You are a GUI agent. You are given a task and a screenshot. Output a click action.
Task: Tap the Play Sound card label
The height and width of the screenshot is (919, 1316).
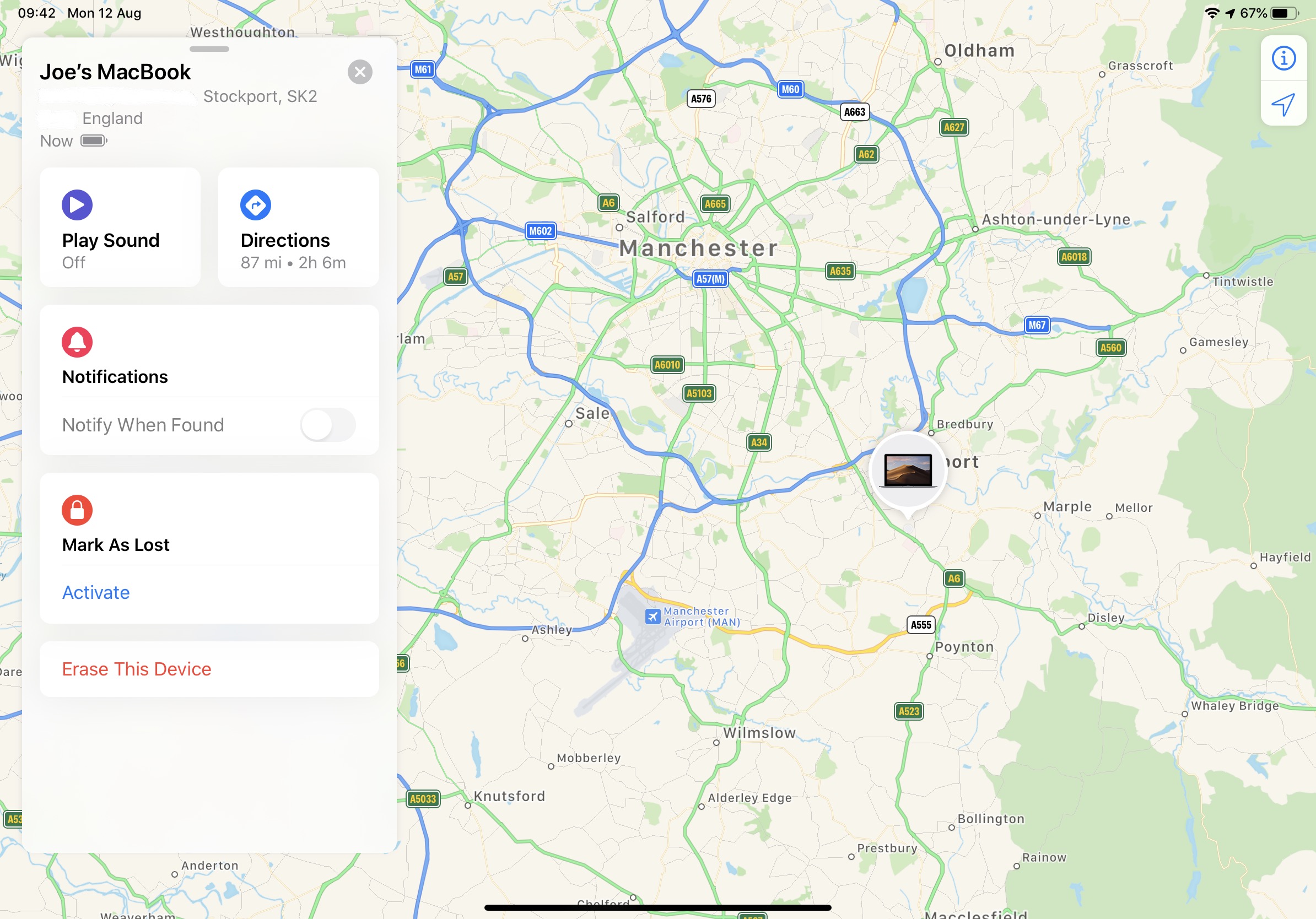point(111,240)
